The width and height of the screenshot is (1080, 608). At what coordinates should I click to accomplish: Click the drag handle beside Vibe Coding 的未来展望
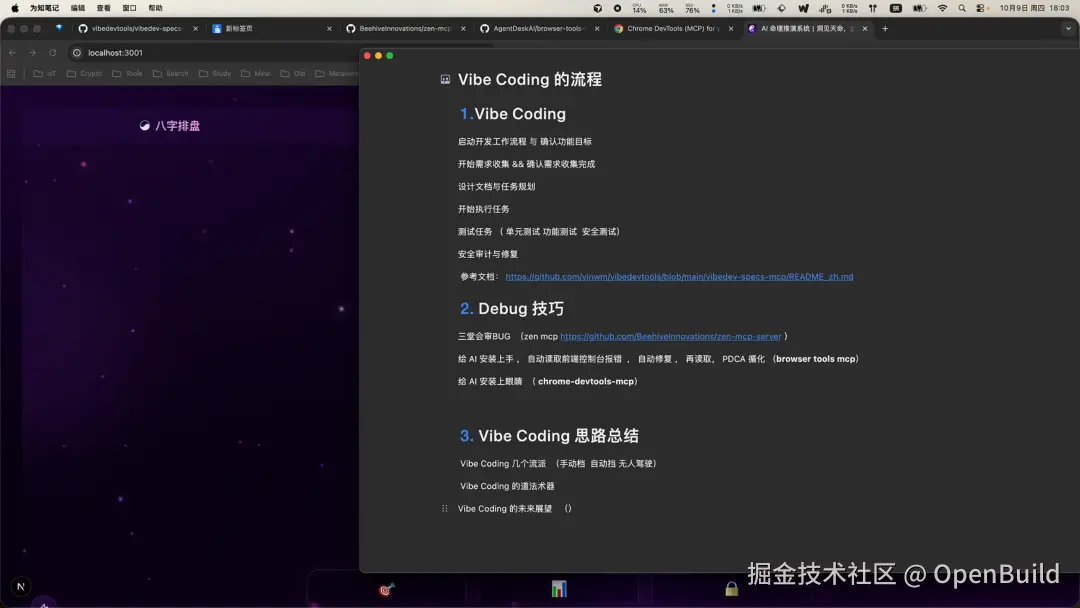[444, 509]
